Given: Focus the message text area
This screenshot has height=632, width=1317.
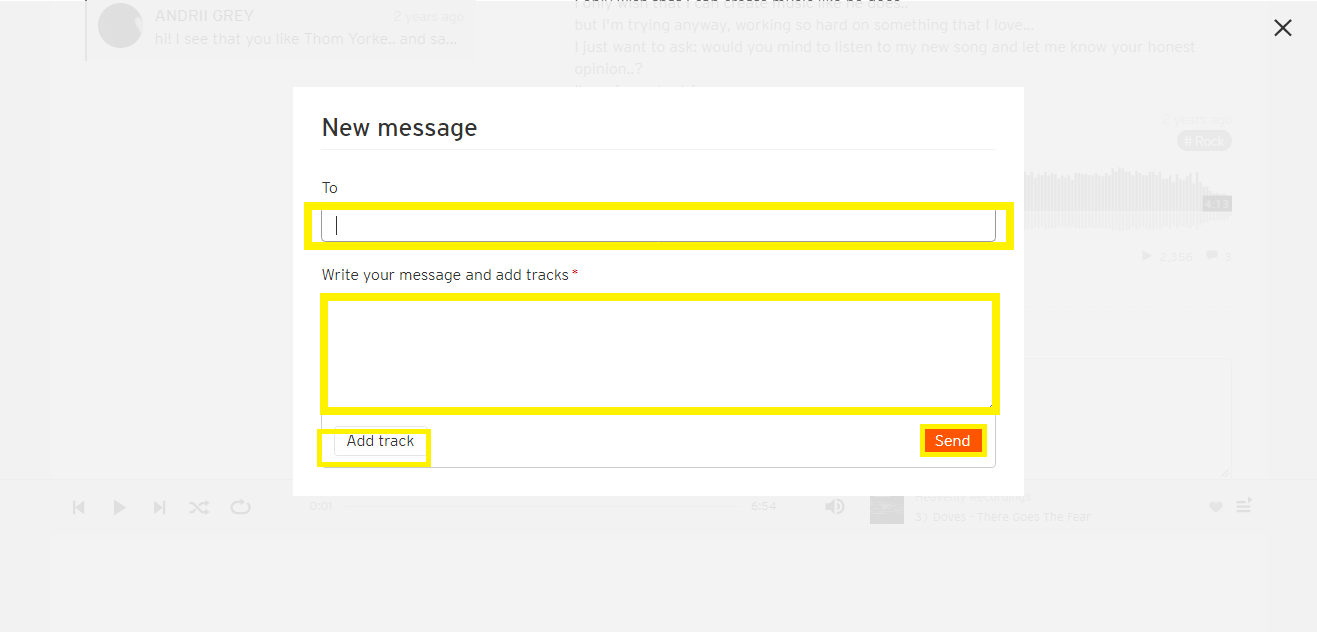Looking at the screenshot, I should coord(658,354).
